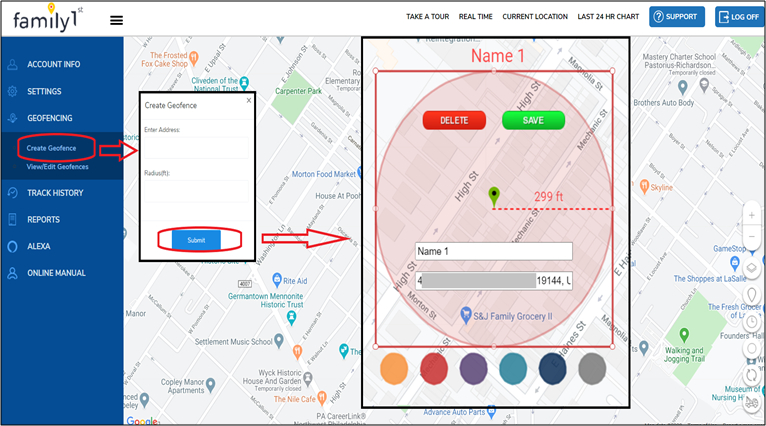Click the Reports document icon
Screen dimensions: 766x426
13,220
